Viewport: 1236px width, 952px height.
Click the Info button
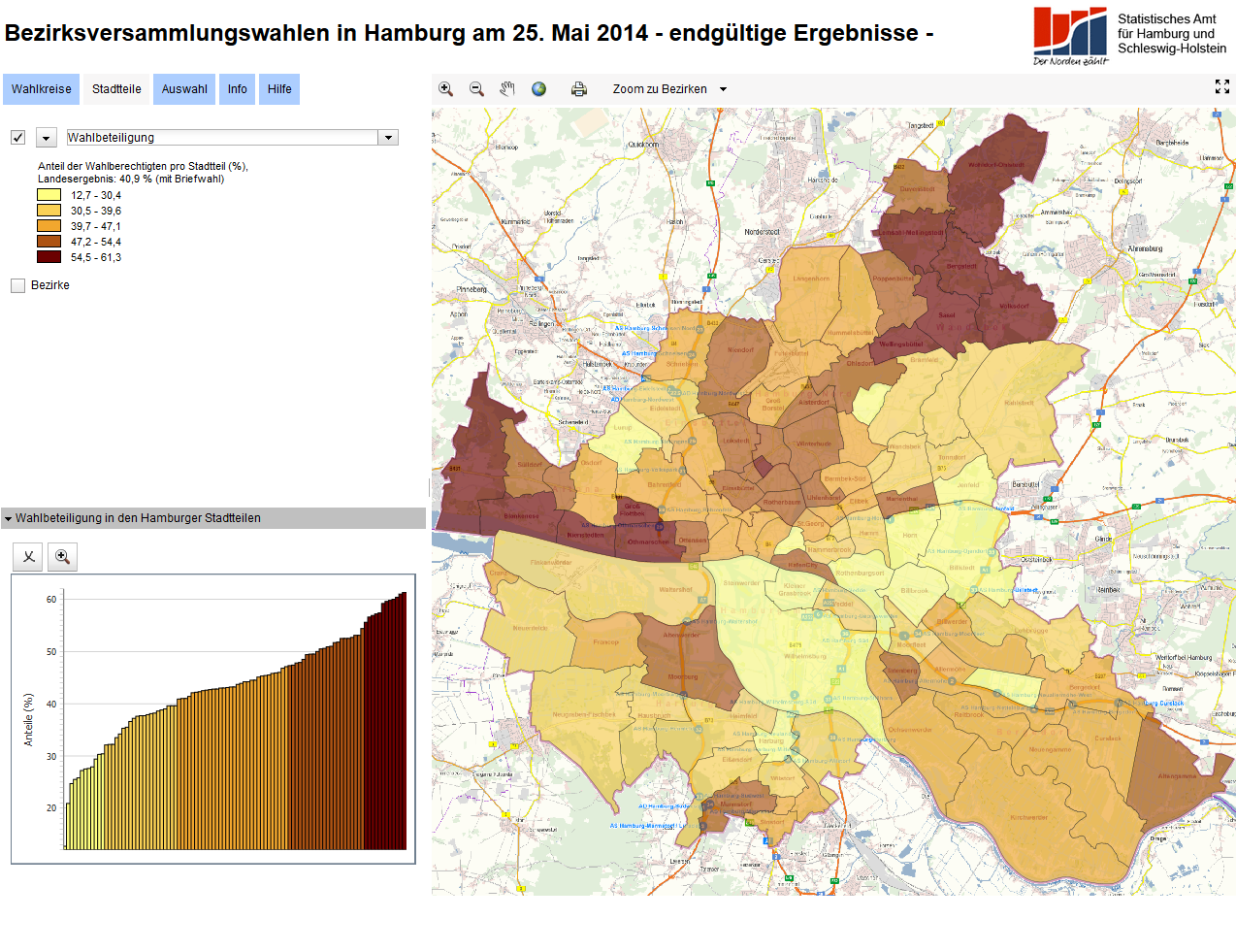(238, 89)
